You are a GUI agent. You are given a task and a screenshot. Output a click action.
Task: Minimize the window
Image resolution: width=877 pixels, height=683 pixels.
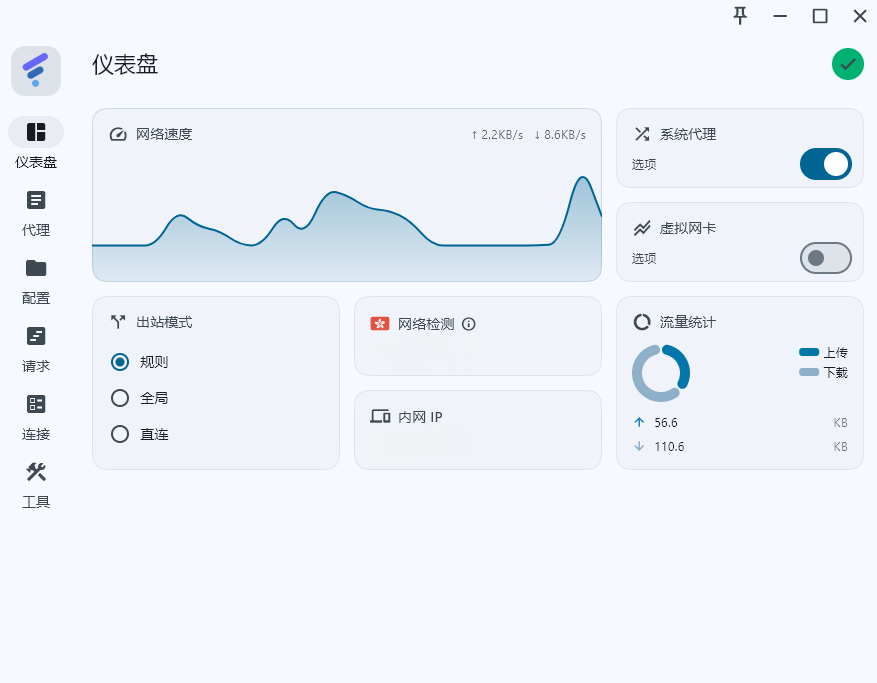click(x=780, y=16)
